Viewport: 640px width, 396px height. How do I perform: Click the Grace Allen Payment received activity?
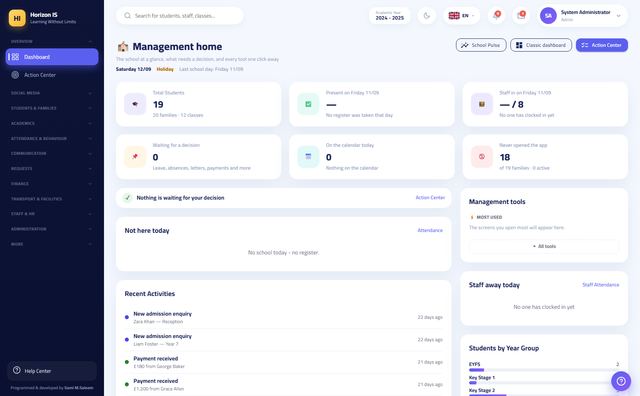(284, 385)
